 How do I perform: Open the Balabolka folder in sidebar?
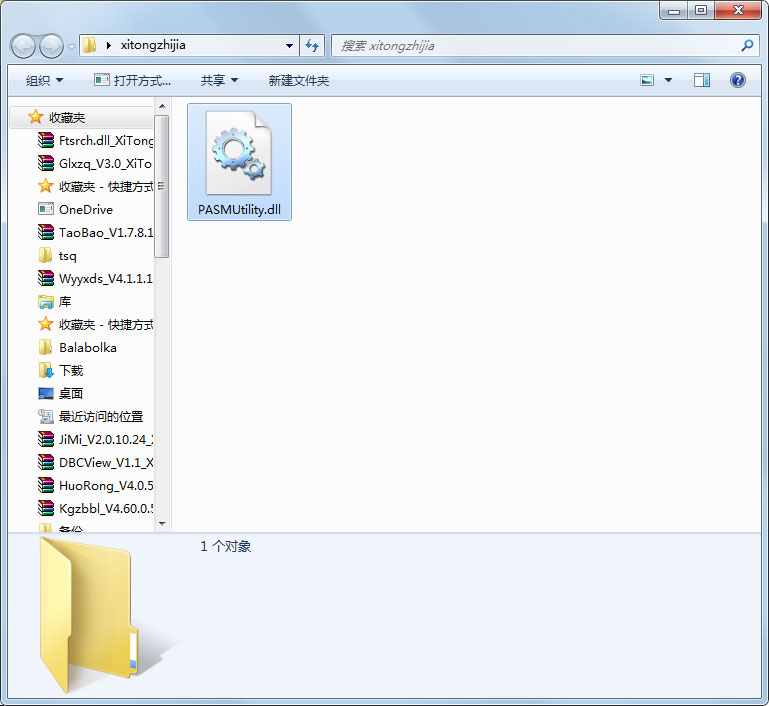click(87, 348)
